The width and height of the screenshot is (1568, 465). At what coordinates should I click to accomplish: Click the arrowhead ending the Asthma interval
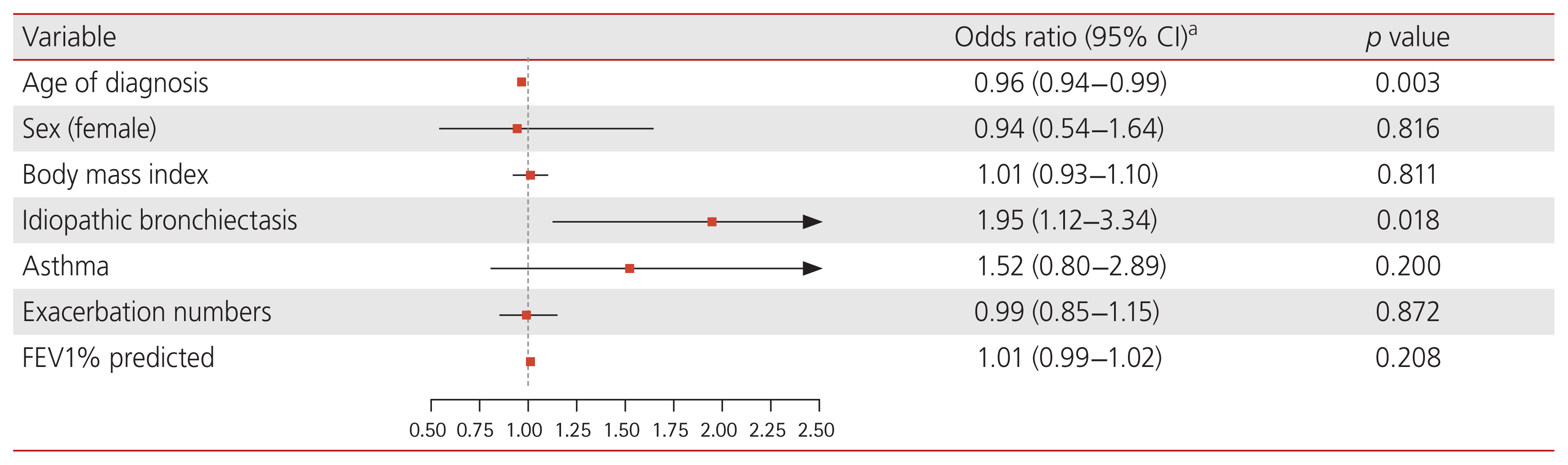813,268
